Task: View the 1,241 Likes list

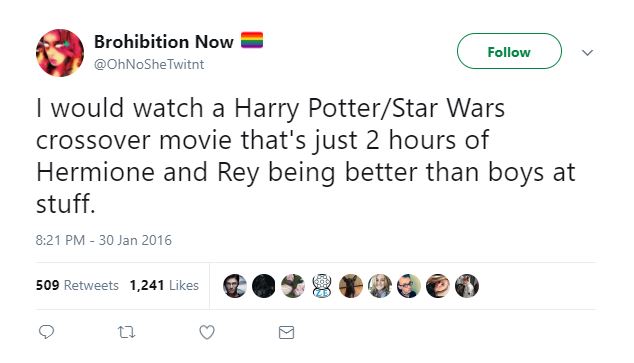Action: (x=164, y=285)
